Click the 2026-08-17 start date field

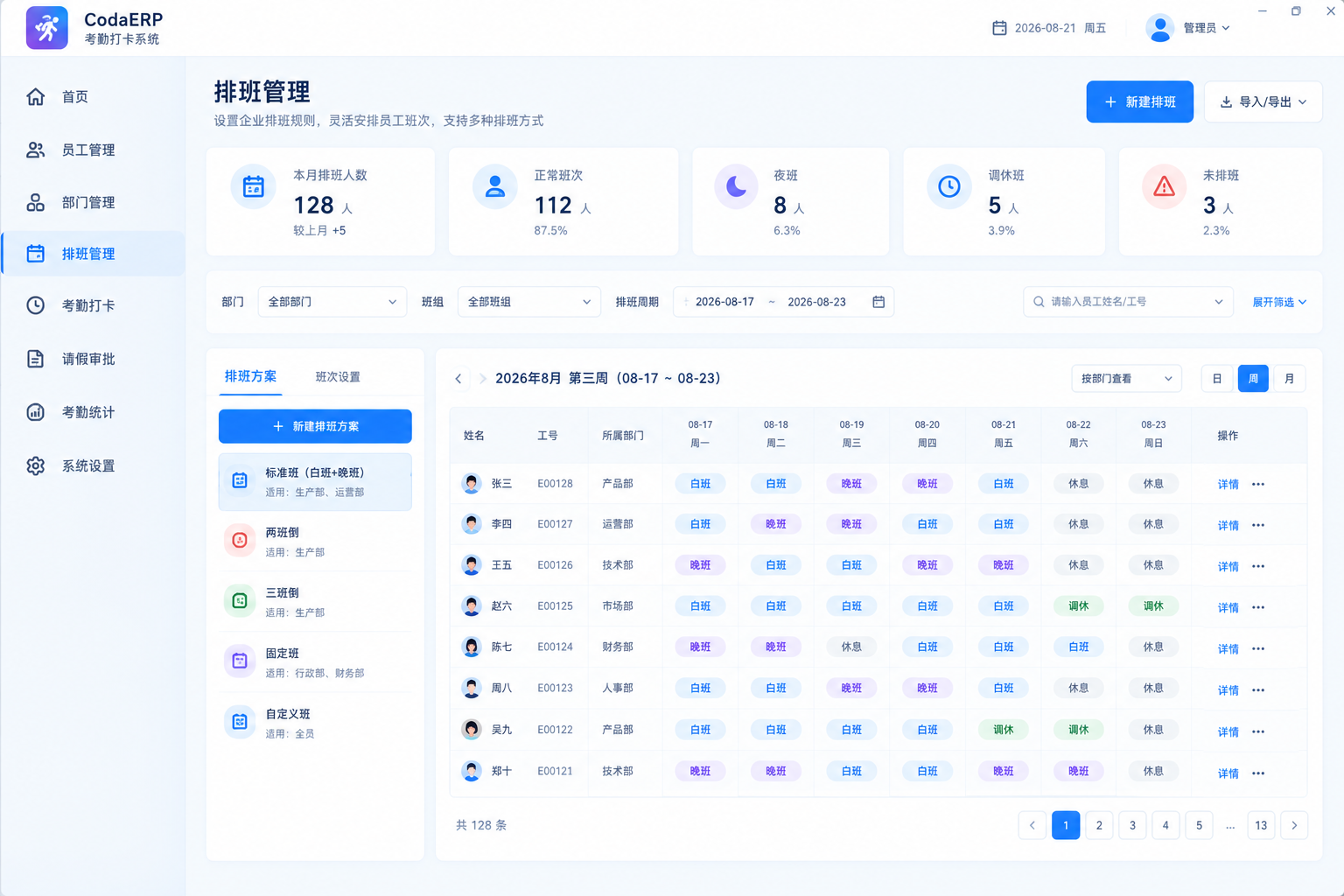724,302
